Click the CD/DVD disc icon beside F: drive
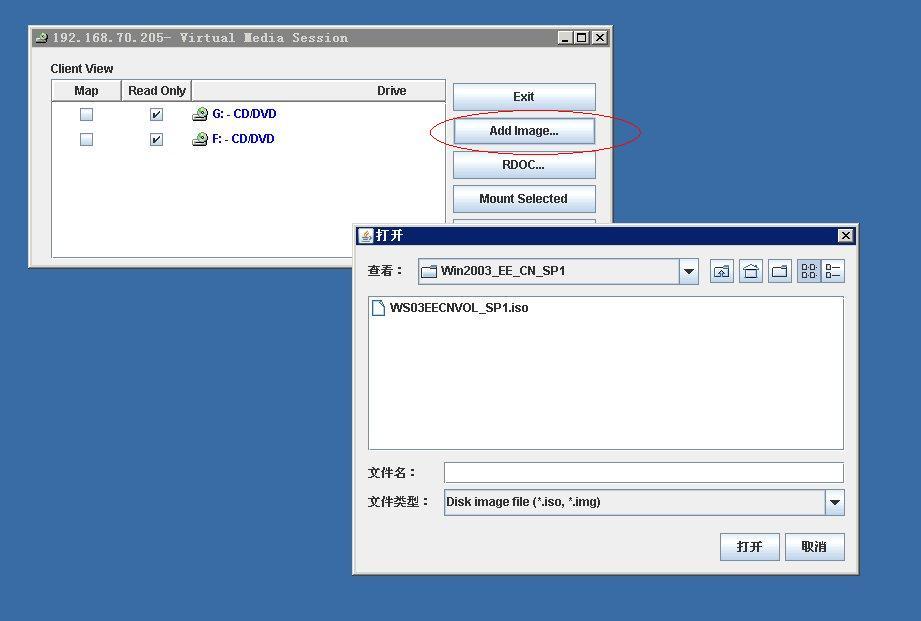The width and height of the screenshot is (921, 621). coord(199,138)
